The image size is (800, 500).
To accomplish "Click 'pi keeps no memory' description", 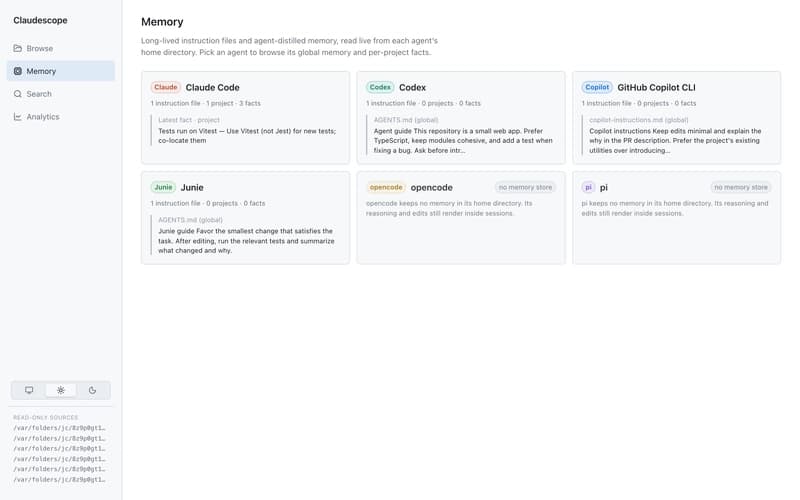I will tap(675, 208).
